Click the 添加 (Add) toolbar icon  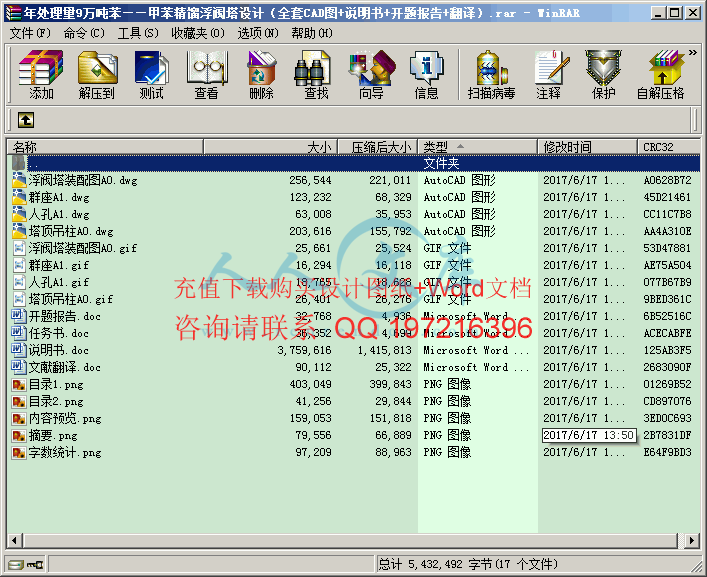tap(41, 75)
